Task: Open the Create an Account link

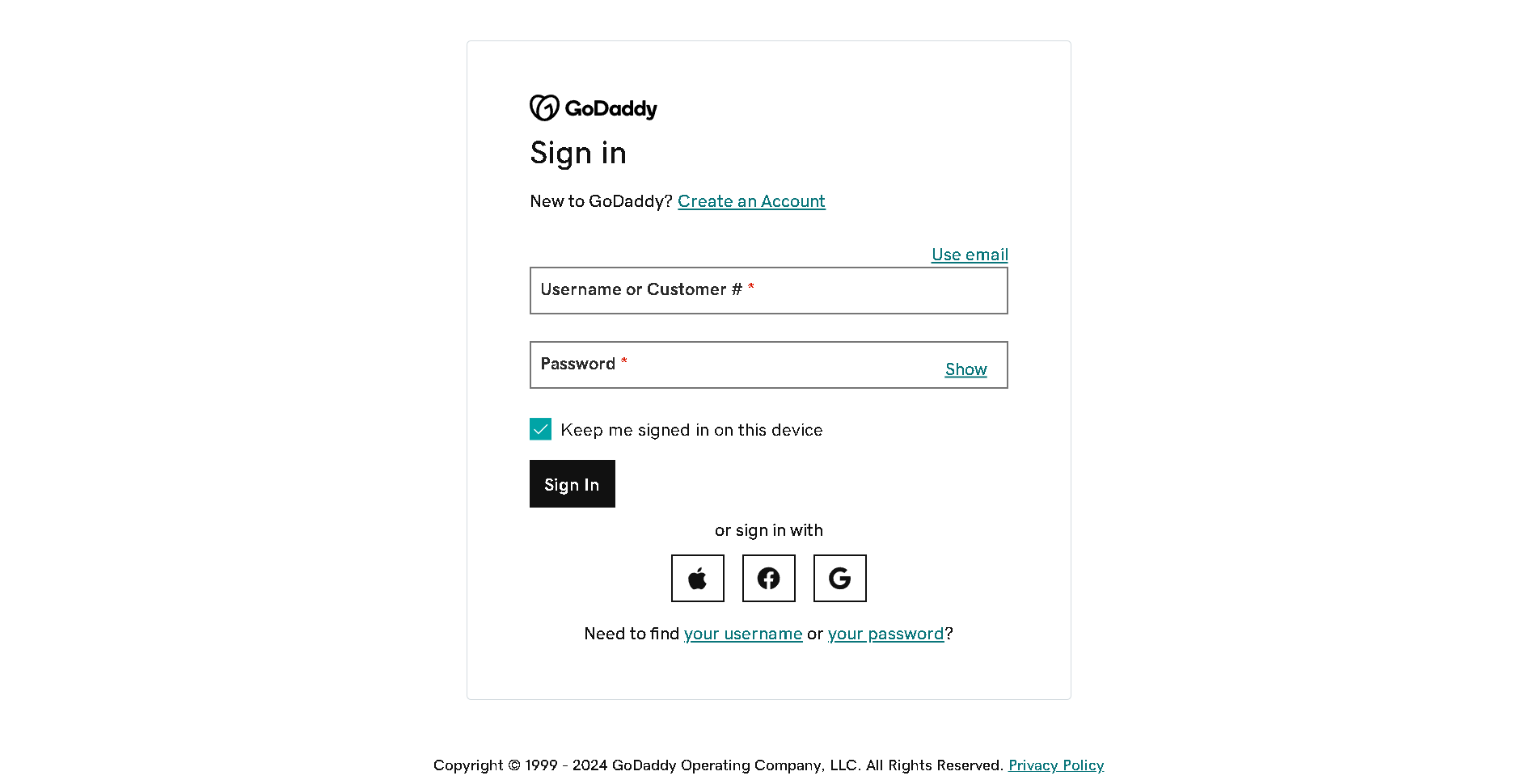Action: pos(751,201)
